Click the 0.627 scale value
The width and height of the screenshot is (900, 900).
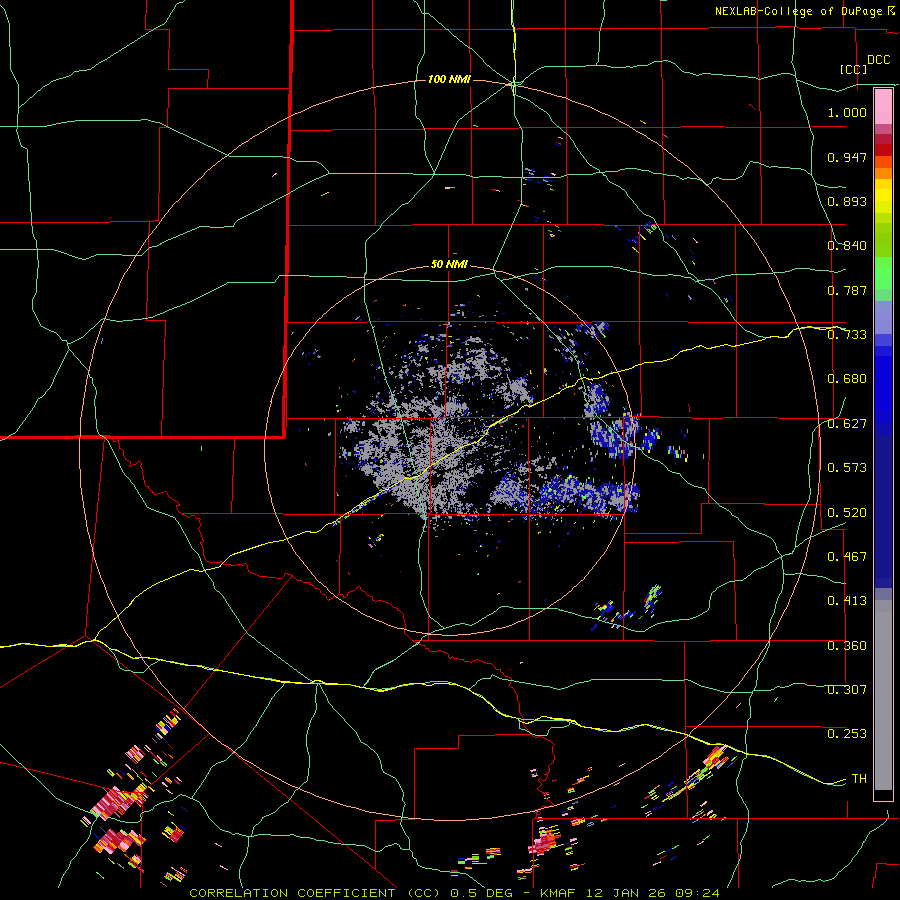point(847,424)
